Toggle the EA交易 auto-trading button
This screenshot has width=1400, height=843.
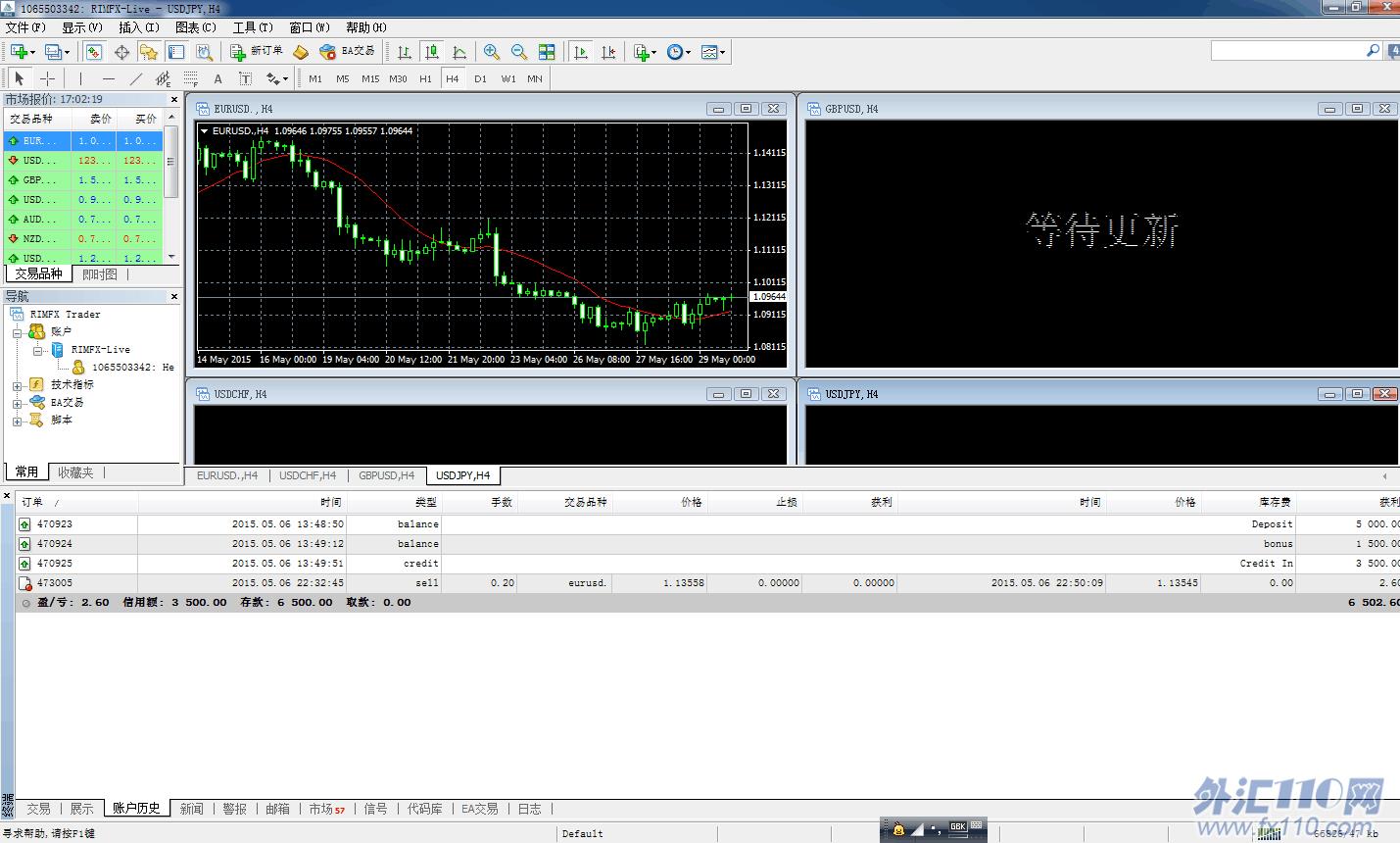[348, 51]
